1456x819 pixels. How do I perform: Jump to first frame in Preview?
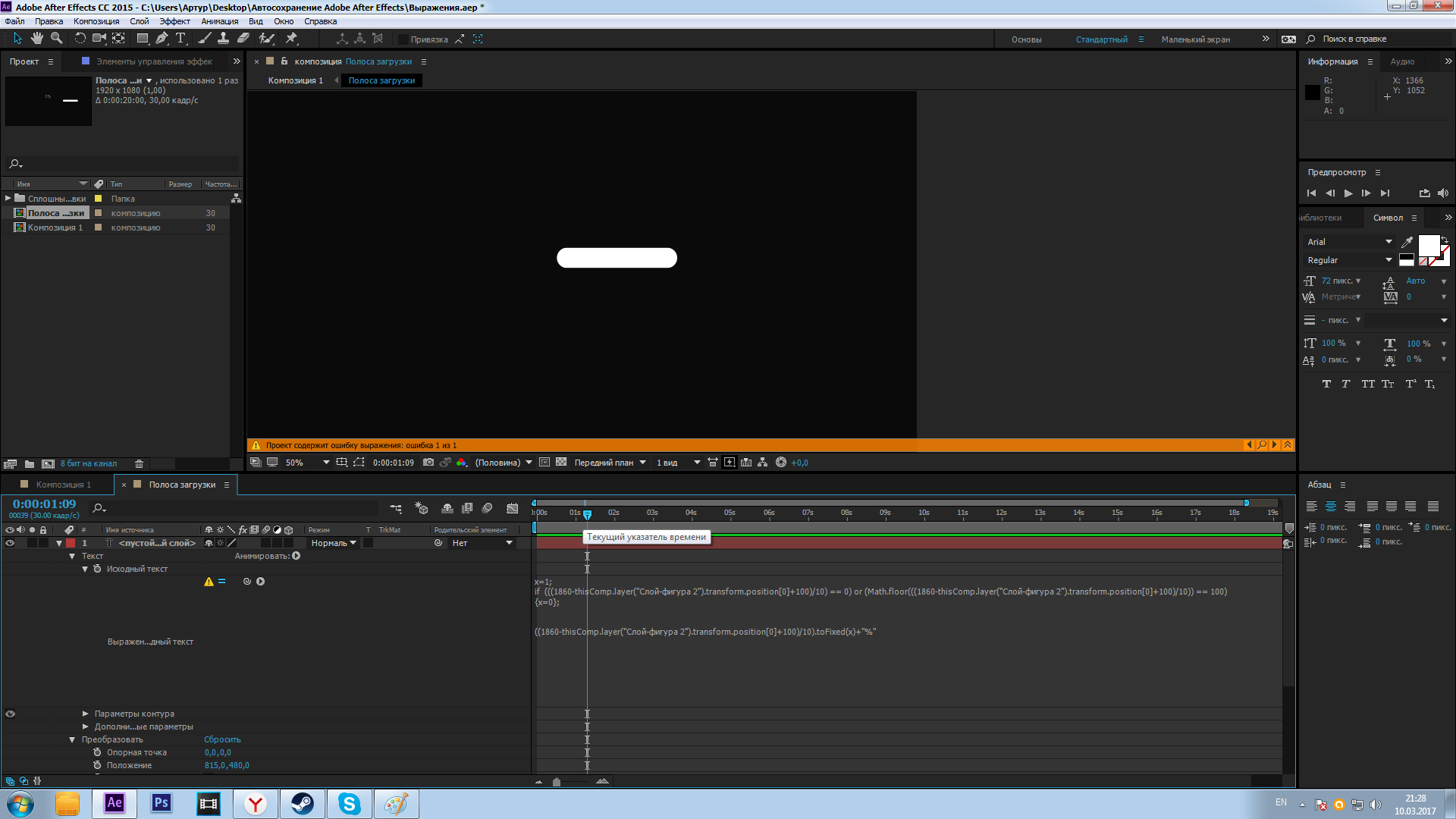pos(1311,193)
